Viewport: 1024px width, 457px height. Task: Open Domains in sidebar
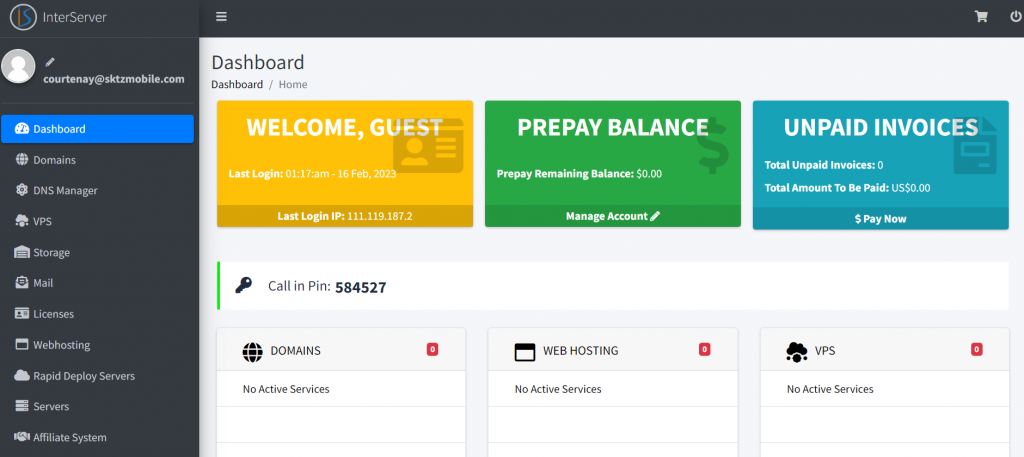click(x=97, y=160)
